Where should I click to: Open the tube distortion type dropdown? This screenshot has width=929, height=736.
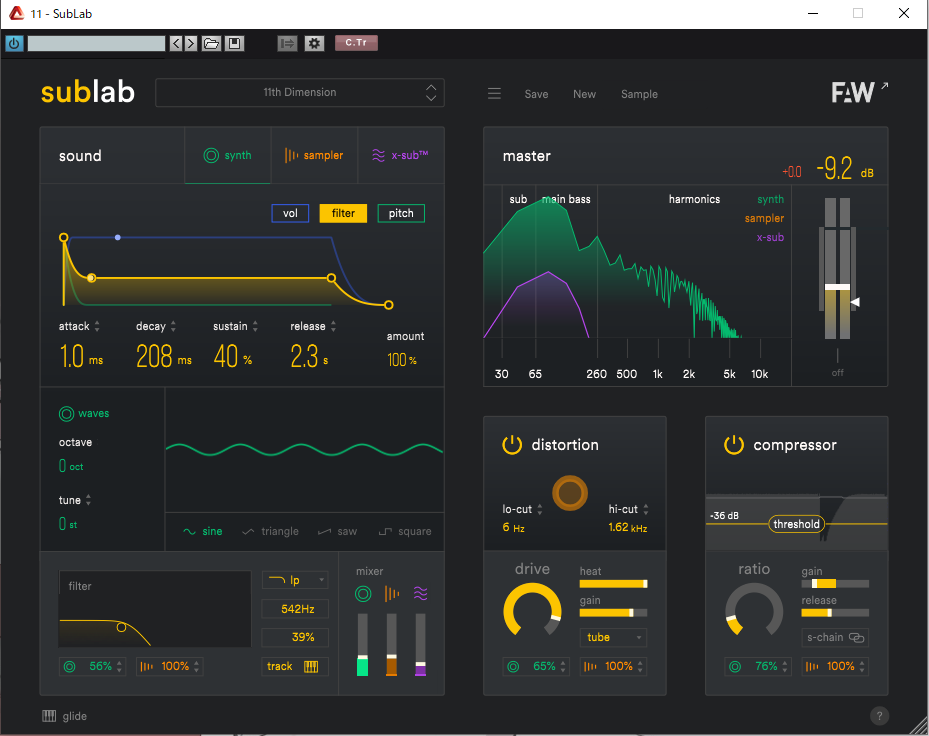pyautogui.click(x=613, y=637)
